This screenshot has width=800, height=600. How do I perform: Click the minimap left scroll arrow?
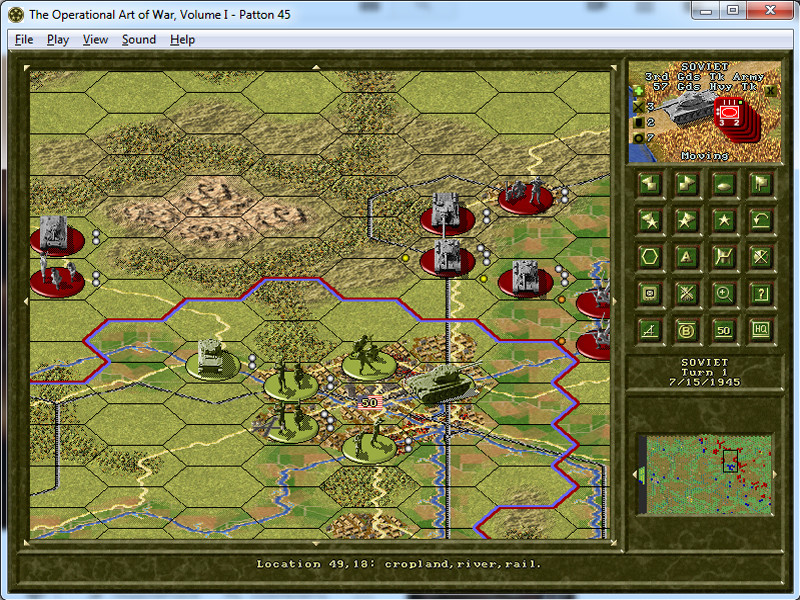pos(635,474)
